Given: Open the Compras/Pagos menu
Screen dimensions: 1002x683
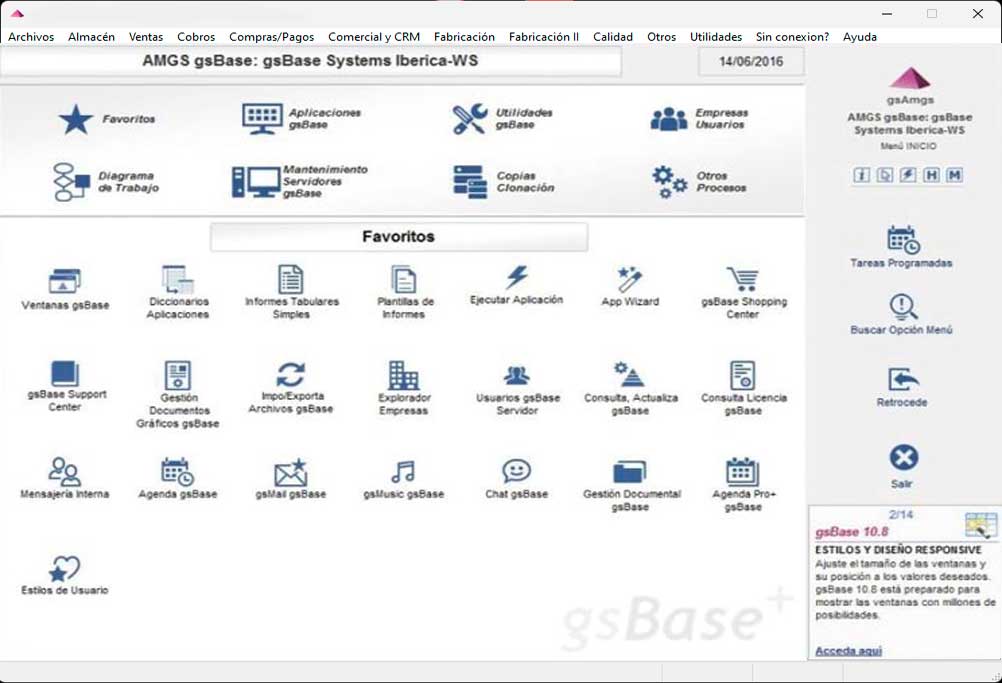Looking at the screenshot, I should [x=272, y=37].
